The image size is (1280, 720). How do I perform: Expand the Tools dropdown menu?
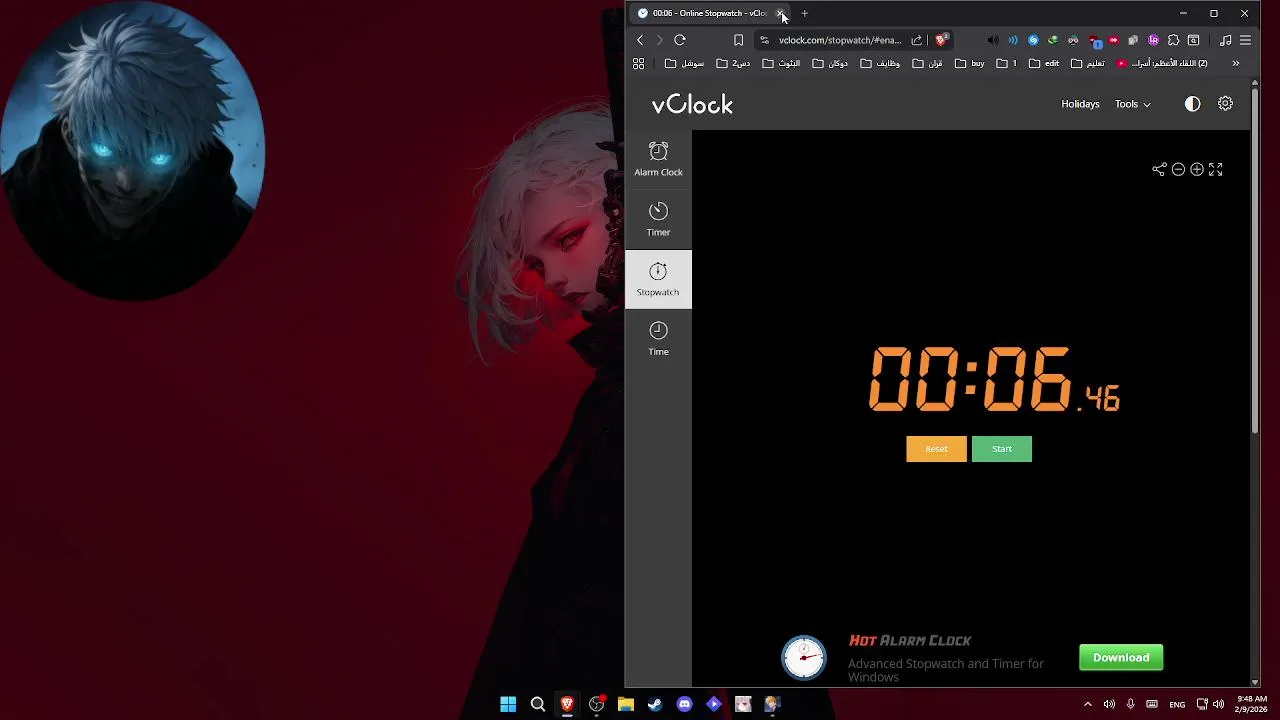tap(1133, 104)
